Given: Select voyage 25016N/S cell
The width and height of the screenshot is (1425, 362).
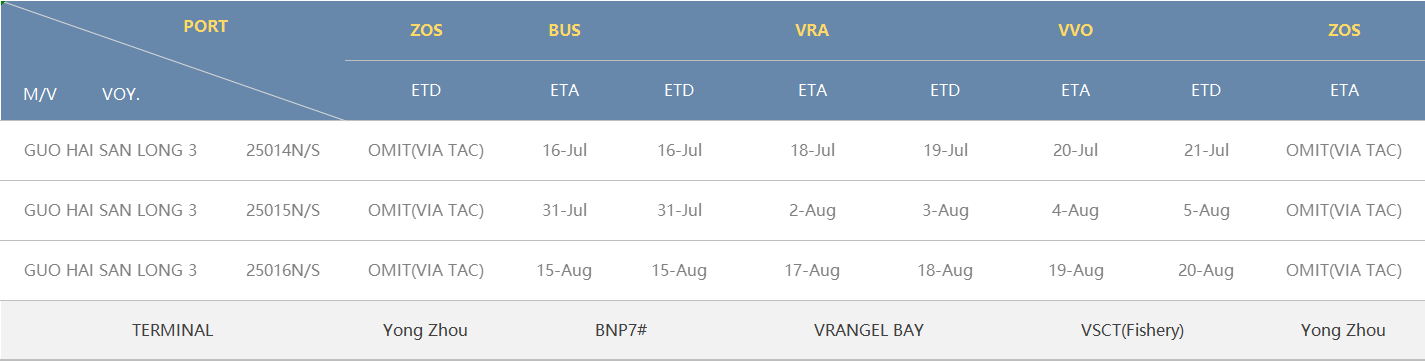Looking at the screenshot, I should point(283,271).
